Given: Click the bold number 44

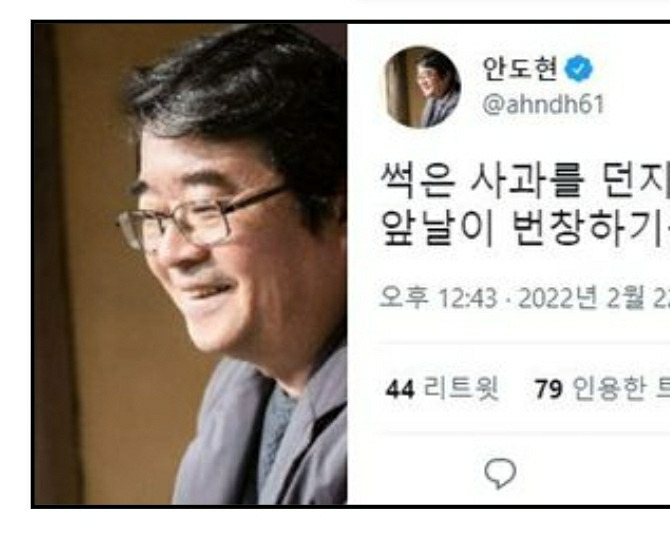Looking at the screenshot, I should 400,389.
